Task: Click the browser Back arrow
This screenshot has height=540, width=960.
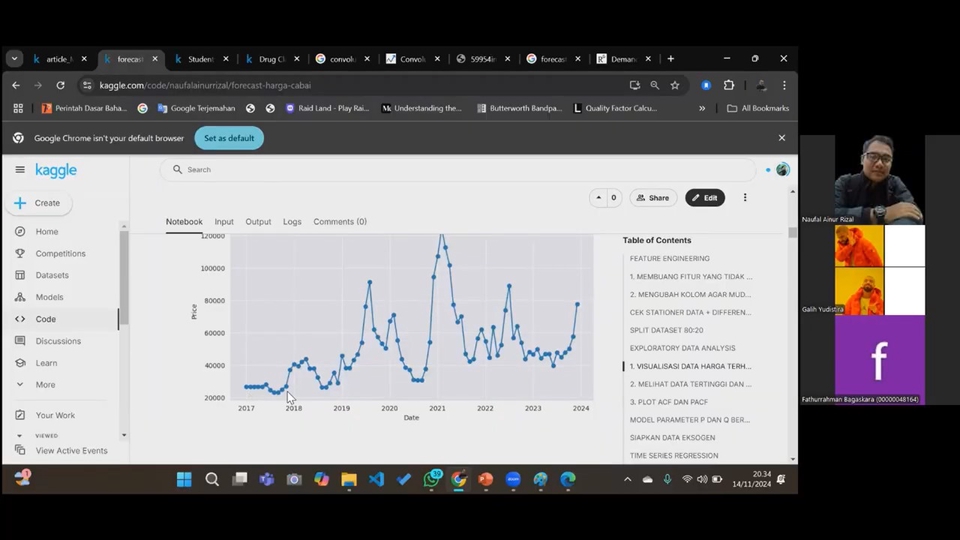Action: [16, 85]
